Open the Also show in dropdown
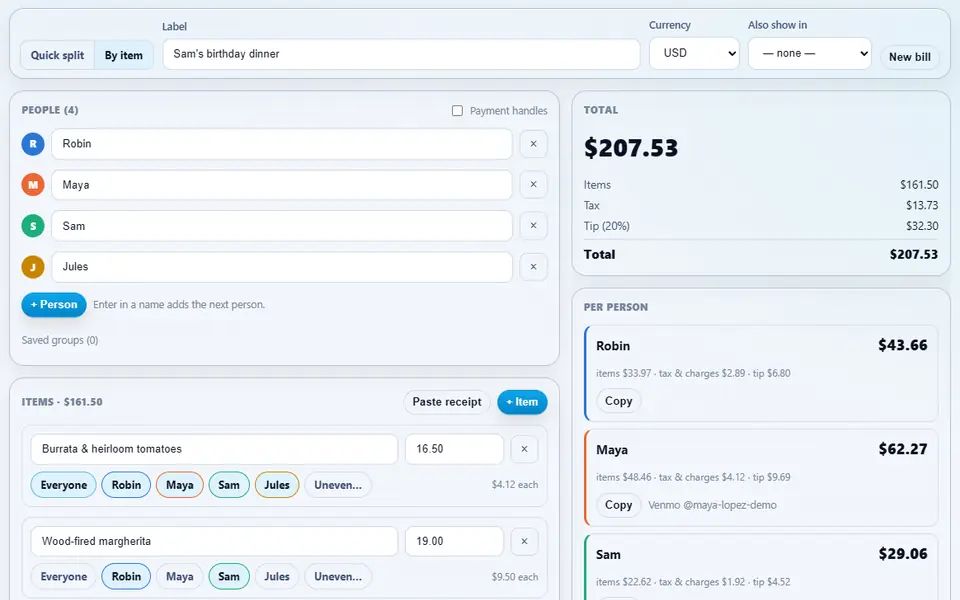The height and width of the screenshot is (600, 960). [x=809, y=53]
